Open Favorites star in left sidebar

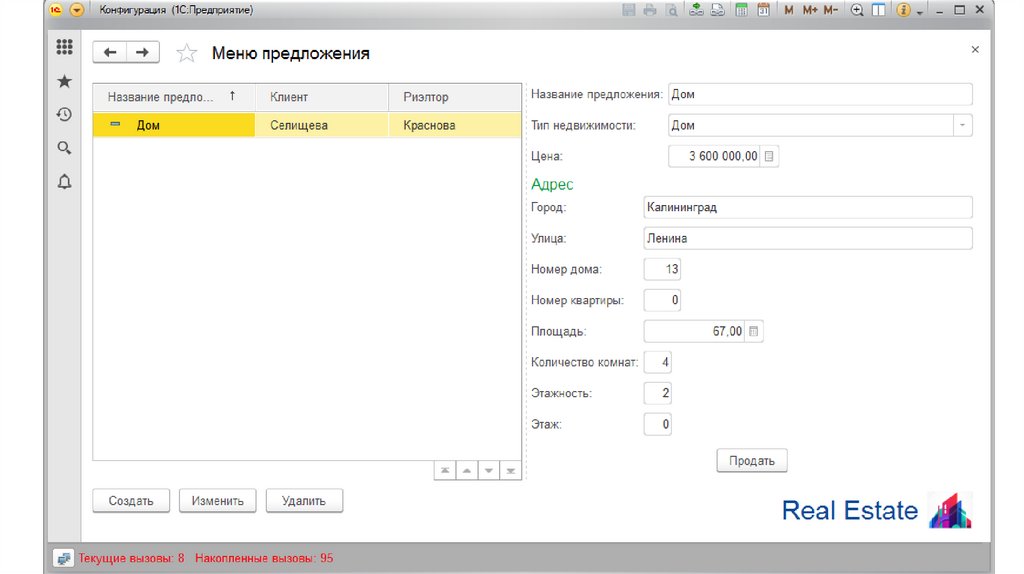(x=64, y=81)
